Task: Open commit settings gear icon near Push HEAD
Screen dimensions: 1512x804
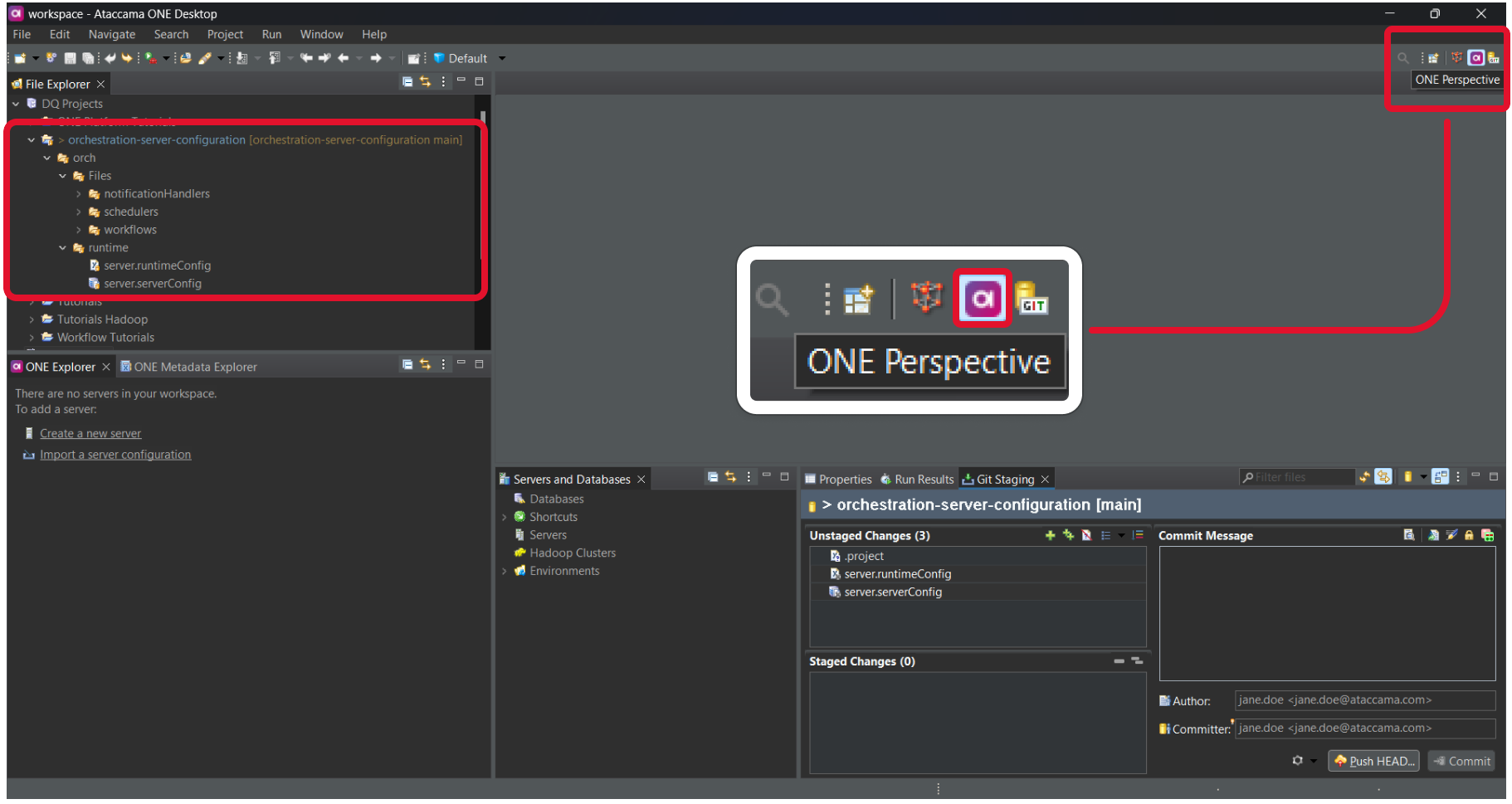Action: 1297,761
